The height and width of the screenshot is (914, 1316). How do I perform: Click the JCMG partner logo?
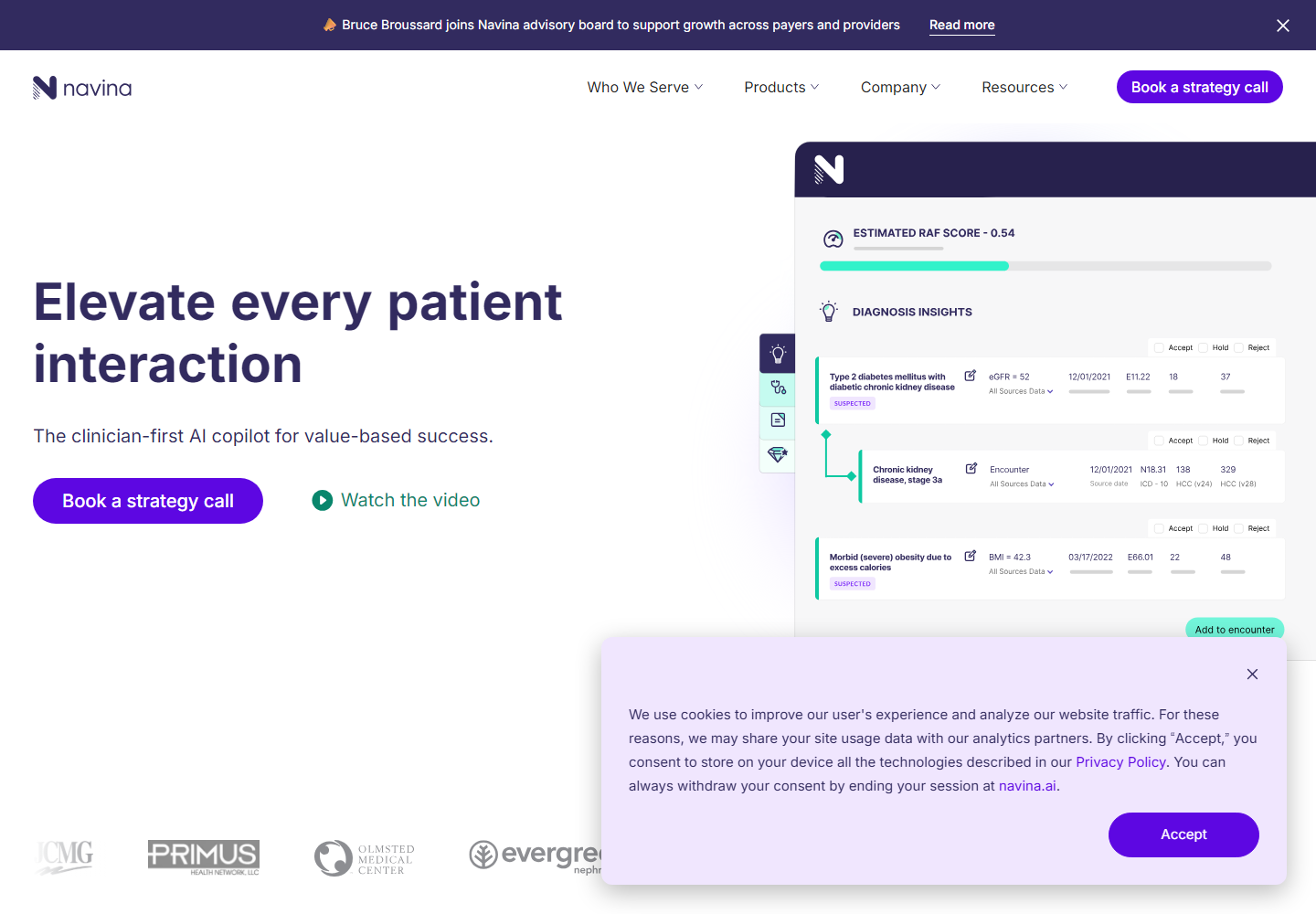[x=65, y=857]
